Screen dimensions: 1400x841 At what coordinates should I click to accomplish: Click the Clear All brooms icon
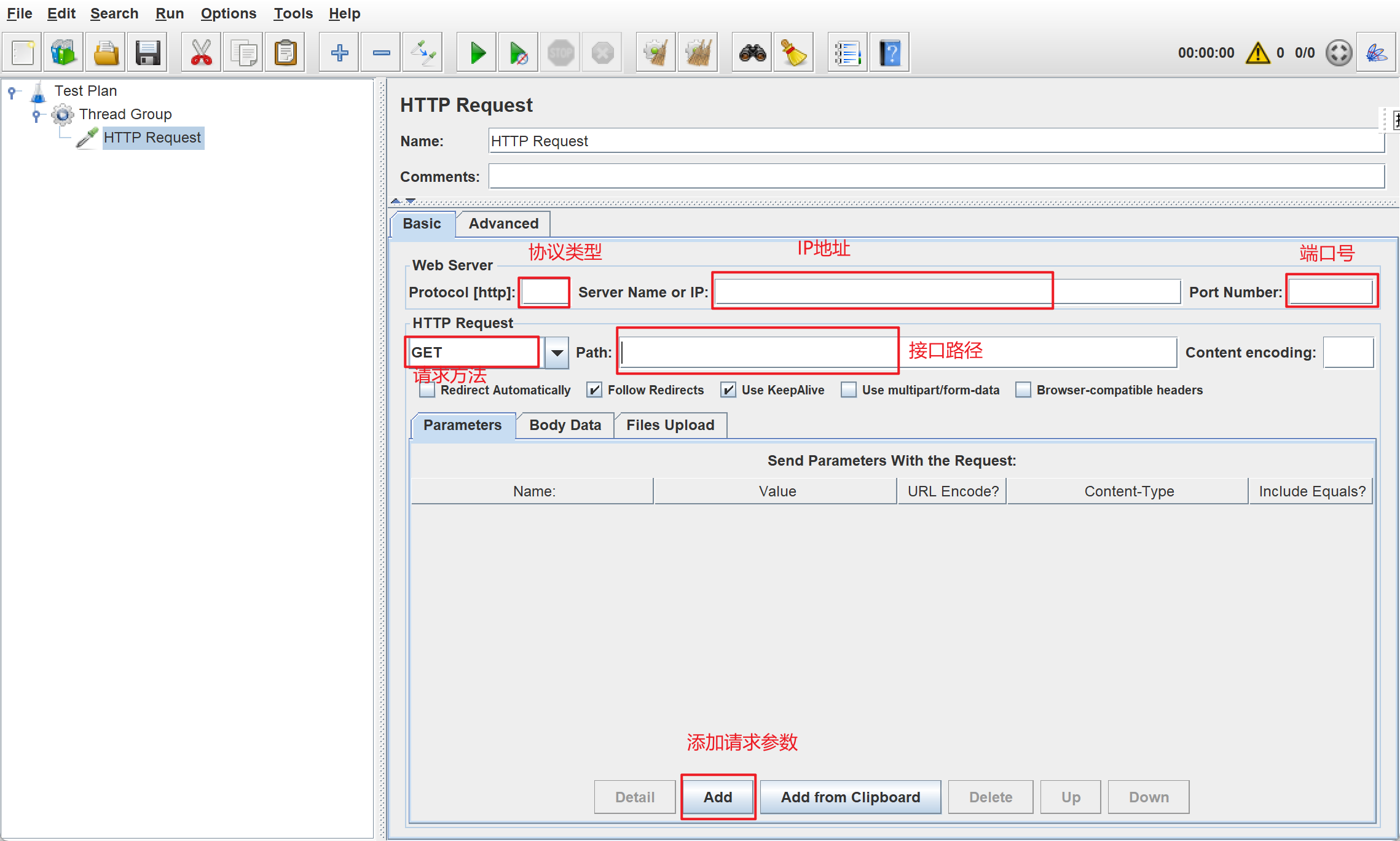tap(698, 53)
